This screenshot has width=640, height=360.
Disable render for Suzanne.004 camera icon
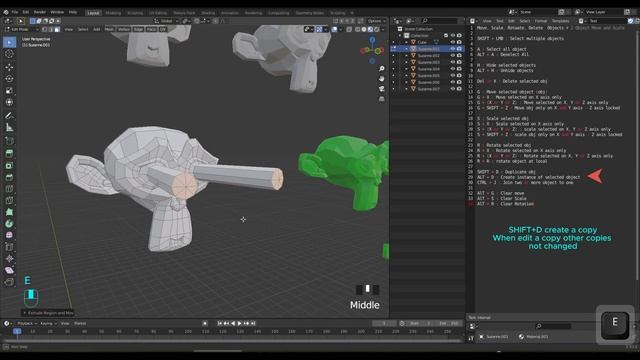(x=459, y=69)
